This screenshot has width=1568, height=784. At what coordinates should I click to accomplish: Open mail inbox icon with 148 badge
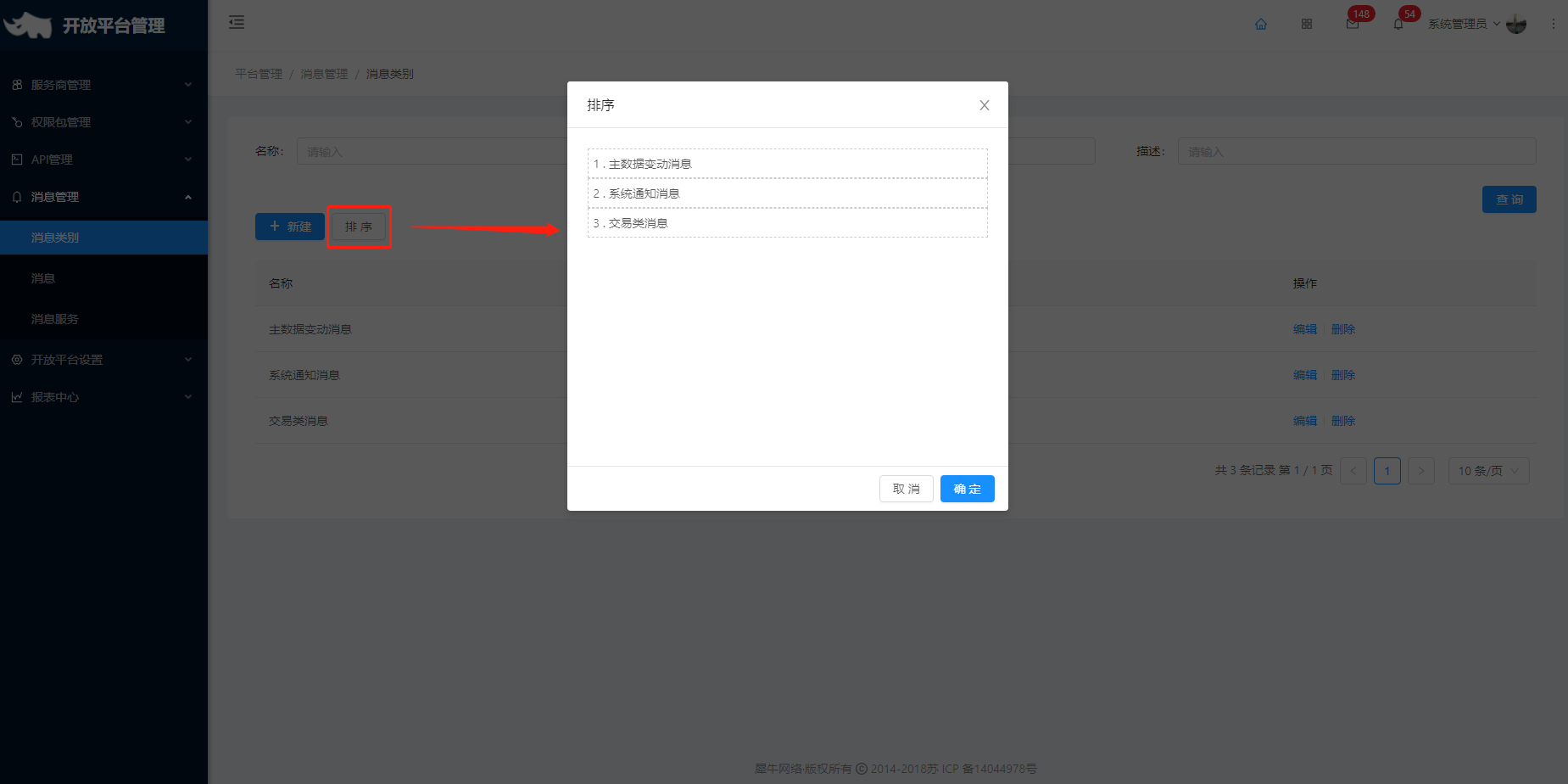(x=1353, y=24)
